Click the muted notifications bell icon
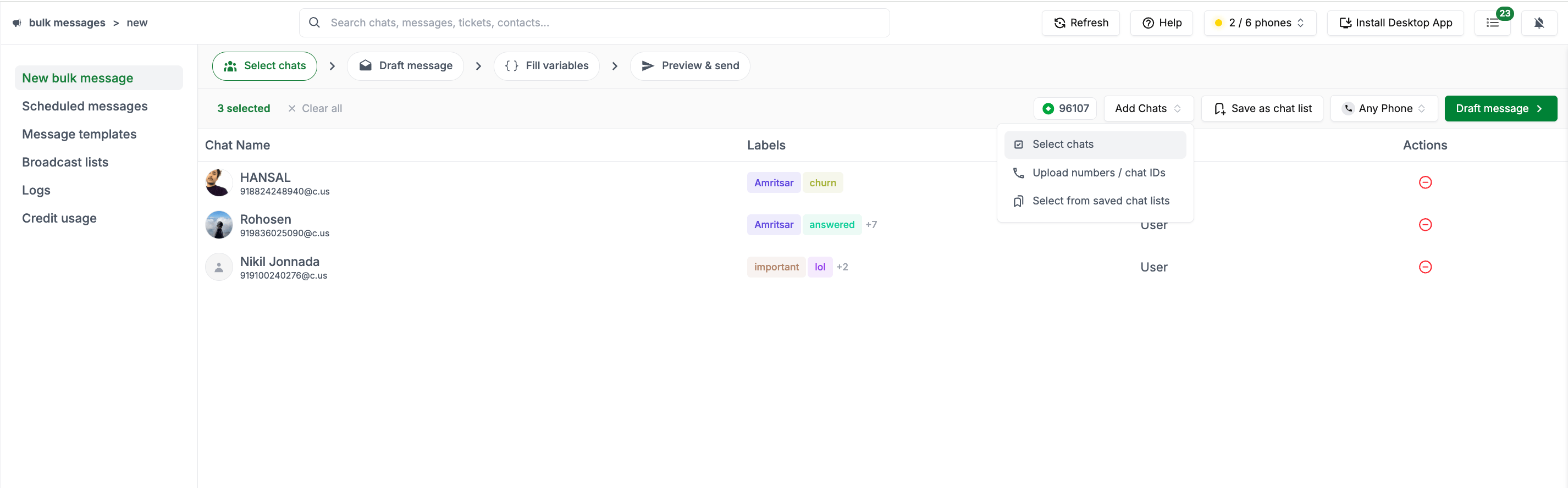The height and width of the screenshot is (488, 1568). (1539, 23)
